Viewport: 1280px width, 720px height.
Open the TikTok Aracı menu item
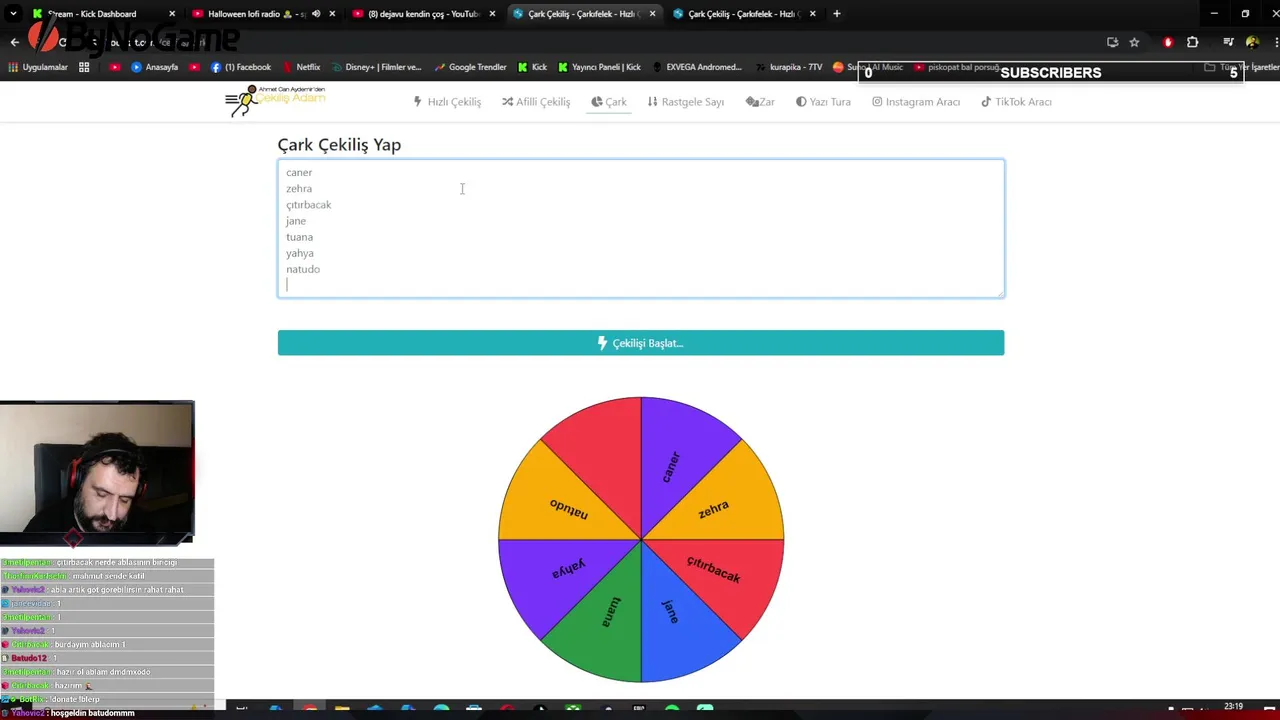coord(1016,102)
